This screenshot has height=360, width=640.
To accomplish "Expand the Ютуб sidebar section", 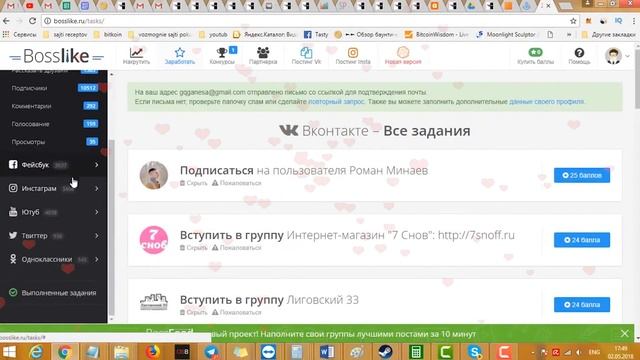I will click(x=54, y=212).
